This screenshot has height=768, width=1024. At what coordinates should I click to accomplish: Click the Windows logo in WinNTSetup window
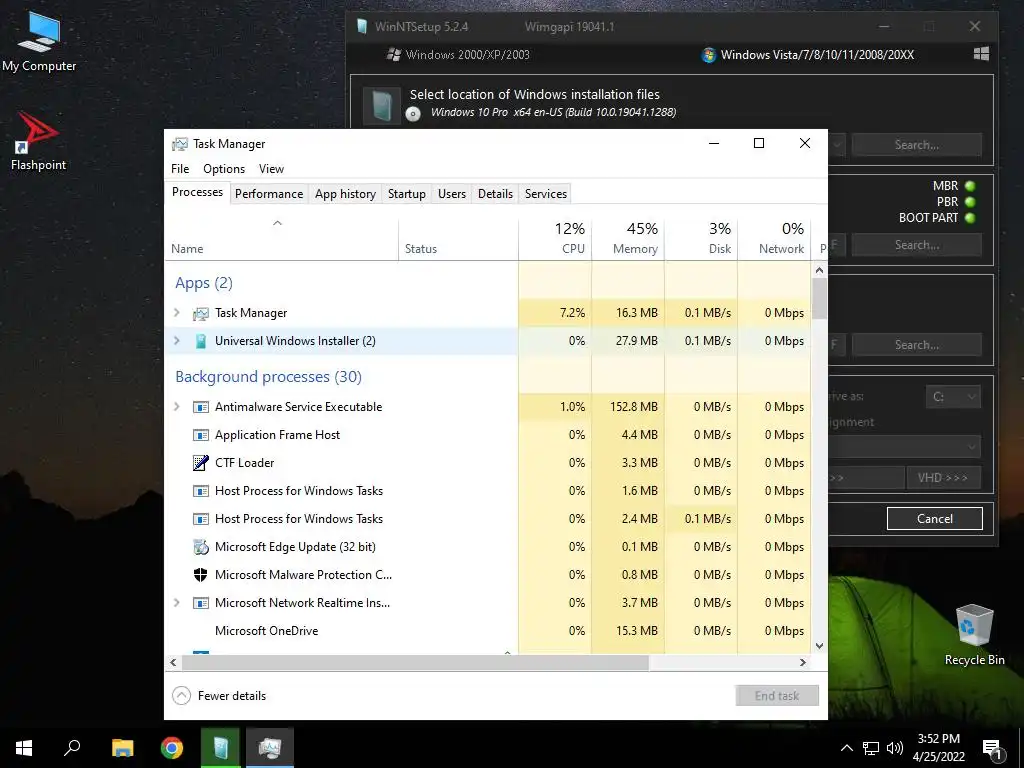981,54
